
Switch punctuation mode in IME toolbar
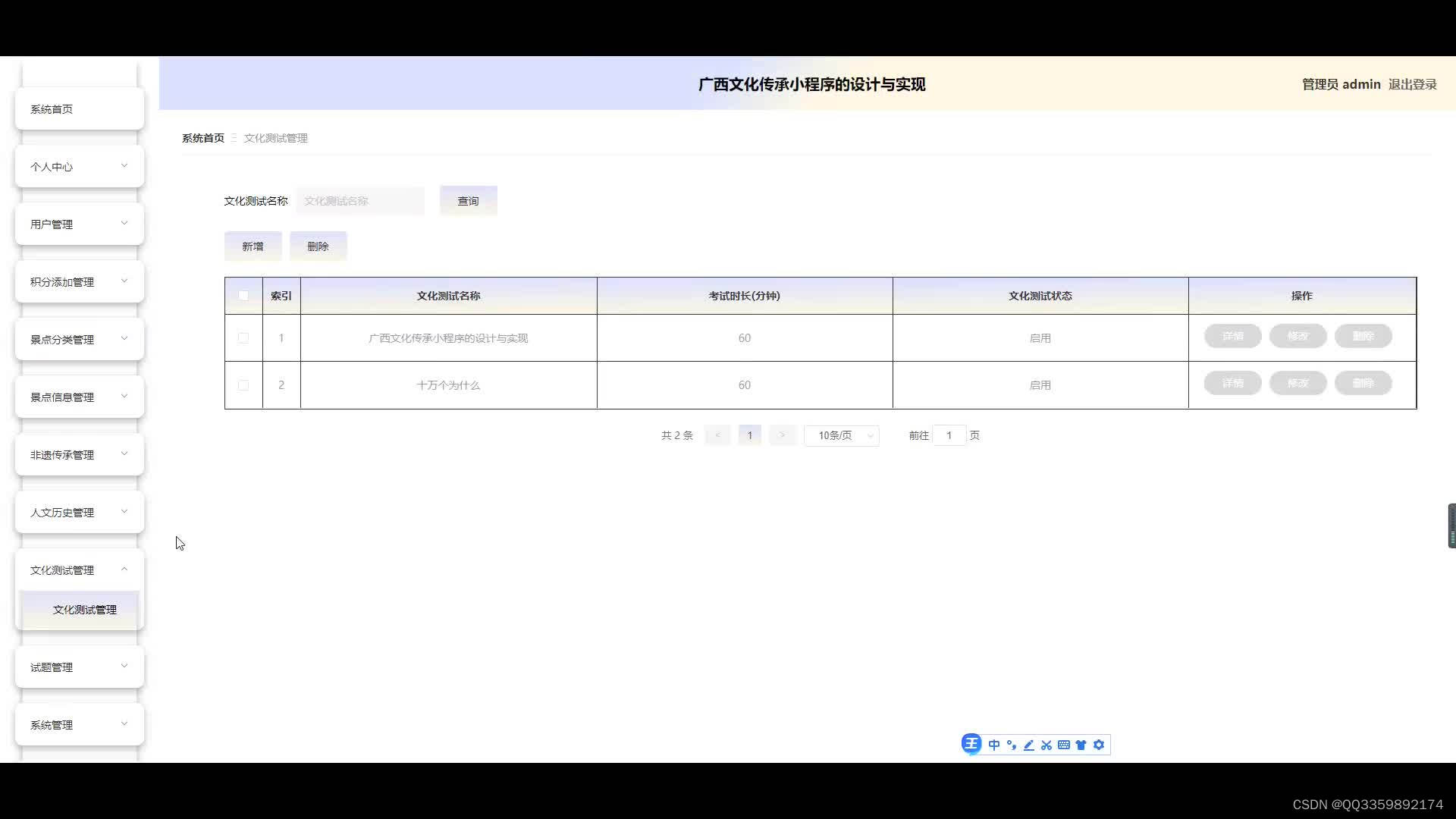tap(1012, 745)
